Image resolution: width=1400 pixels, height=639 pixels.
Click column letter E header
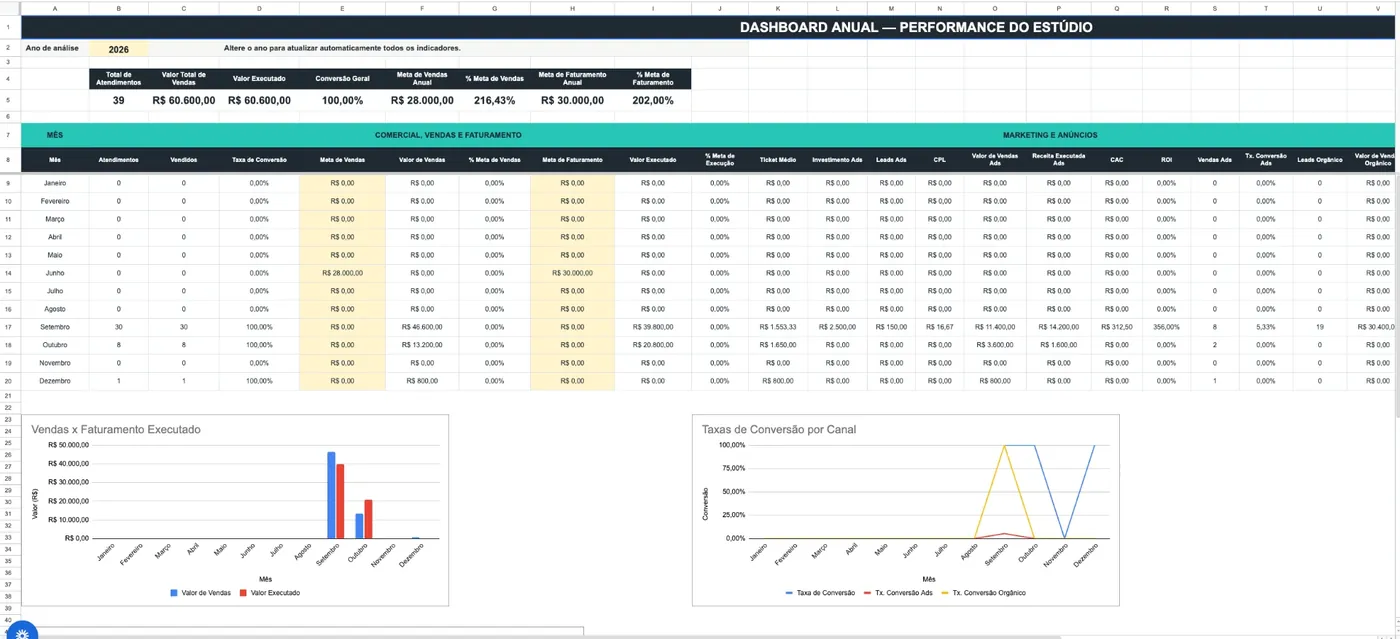pos(342,9)
